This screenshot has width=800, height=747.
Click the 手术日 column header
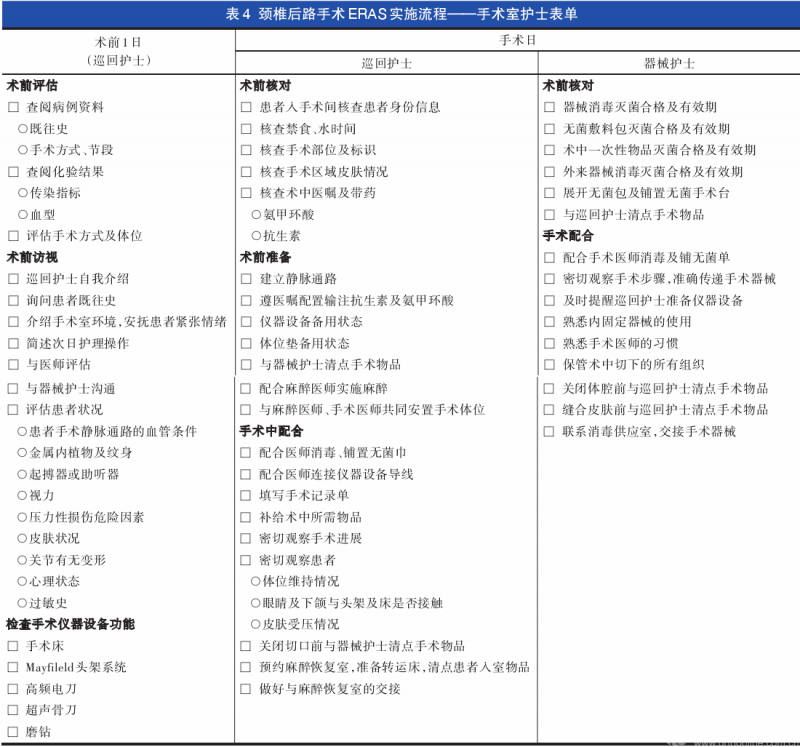tap(517, 40)
